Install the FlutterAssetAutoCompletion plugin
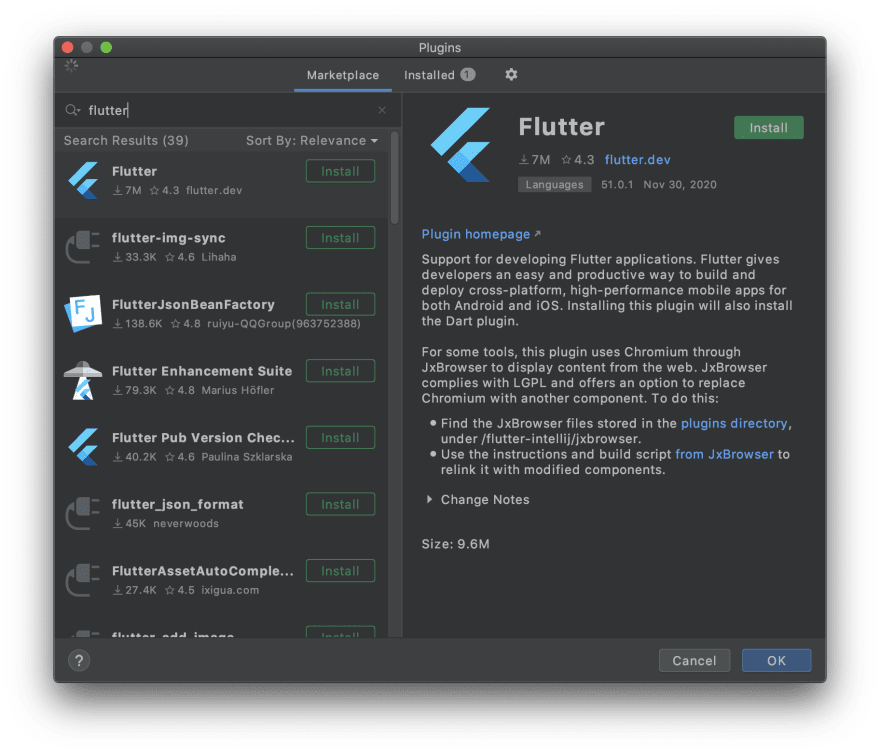The height and width of the screenshot is (754, 880). point(340,571)
